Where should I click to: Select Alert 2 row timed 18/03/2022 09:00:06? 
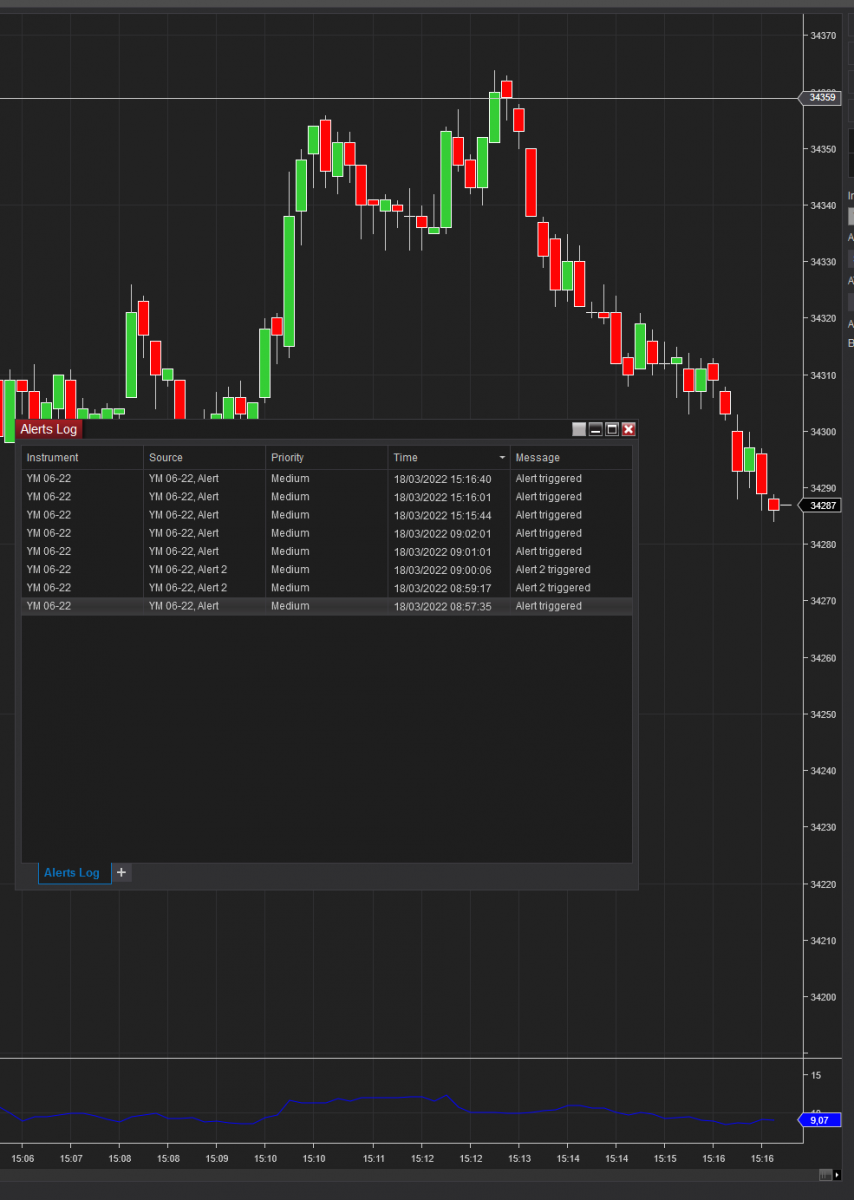(x=327, y=569)
